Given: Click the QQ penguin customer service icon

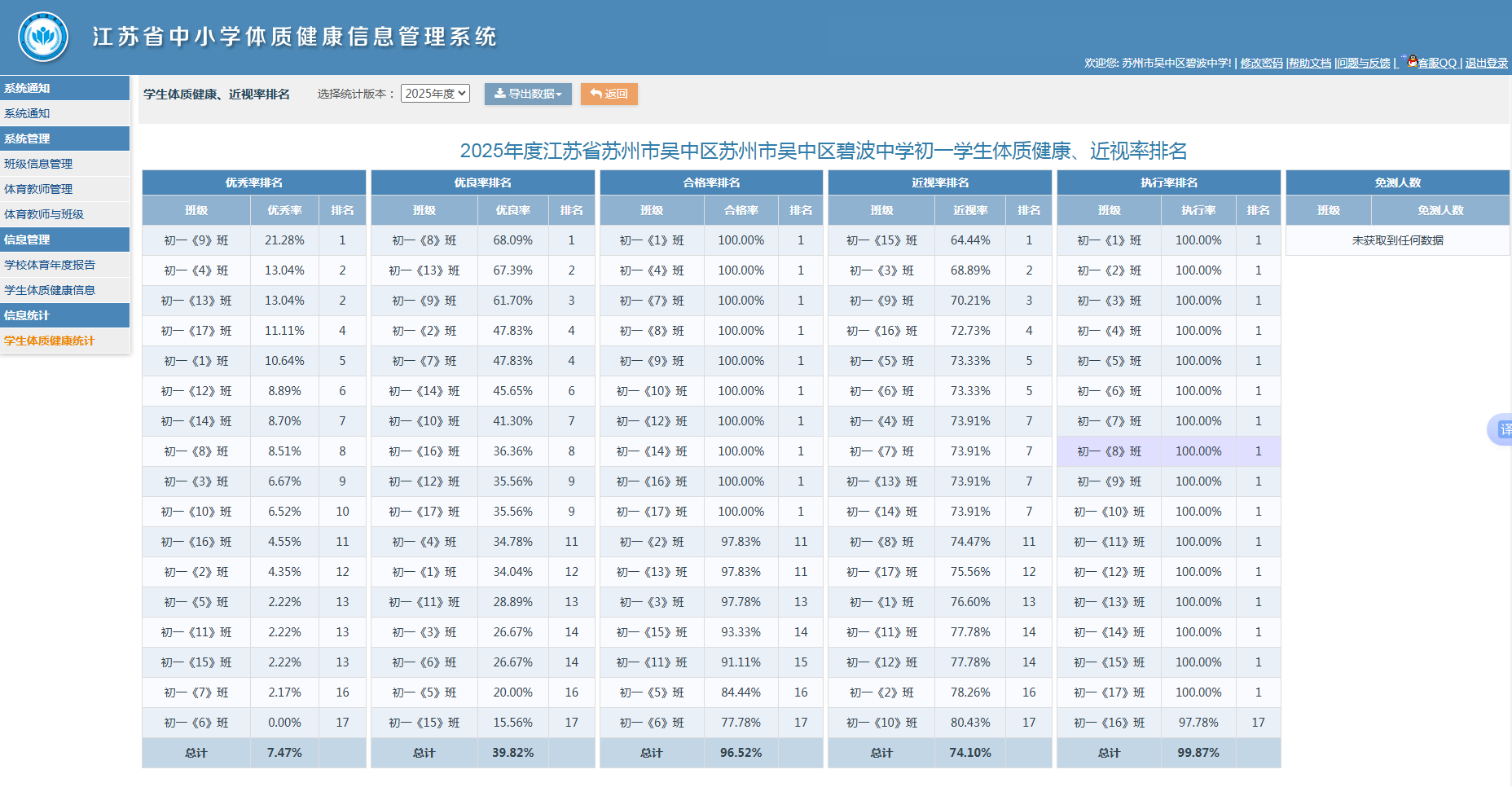Looking at the screenshot, I should [1412, 61].
